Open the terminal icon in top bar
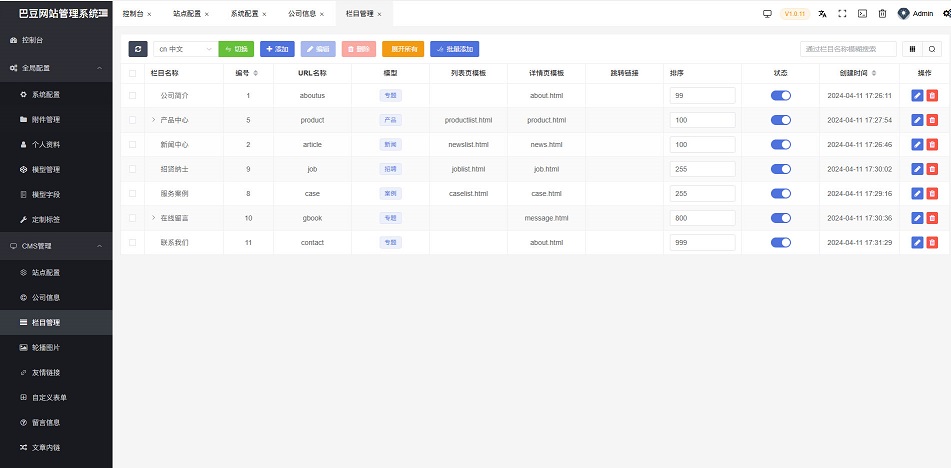The height and width of the screenshot is (468, 951). pyautogui.click(x=862, y=13)
